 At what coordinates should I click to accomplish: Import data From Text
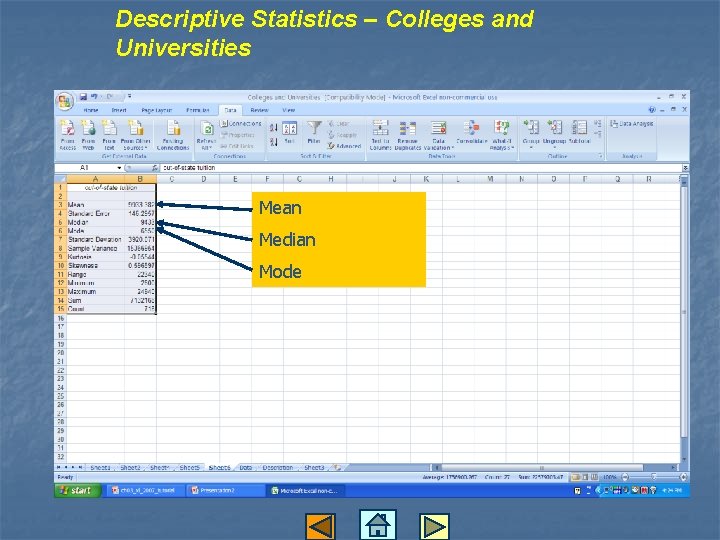[x=109, y=135]
